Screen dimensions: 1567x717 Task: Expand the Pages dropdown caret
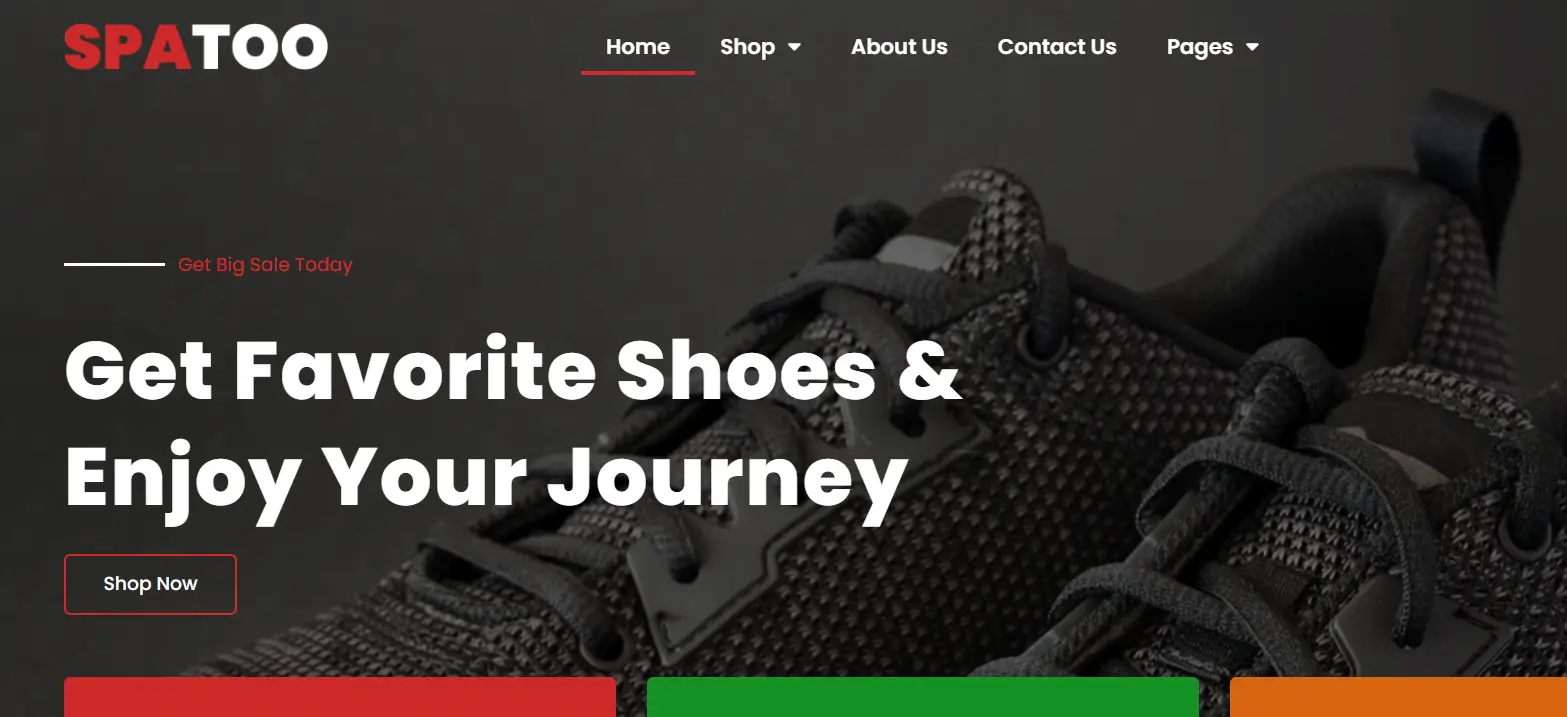pyautogui.click(x=1252, y=47)
